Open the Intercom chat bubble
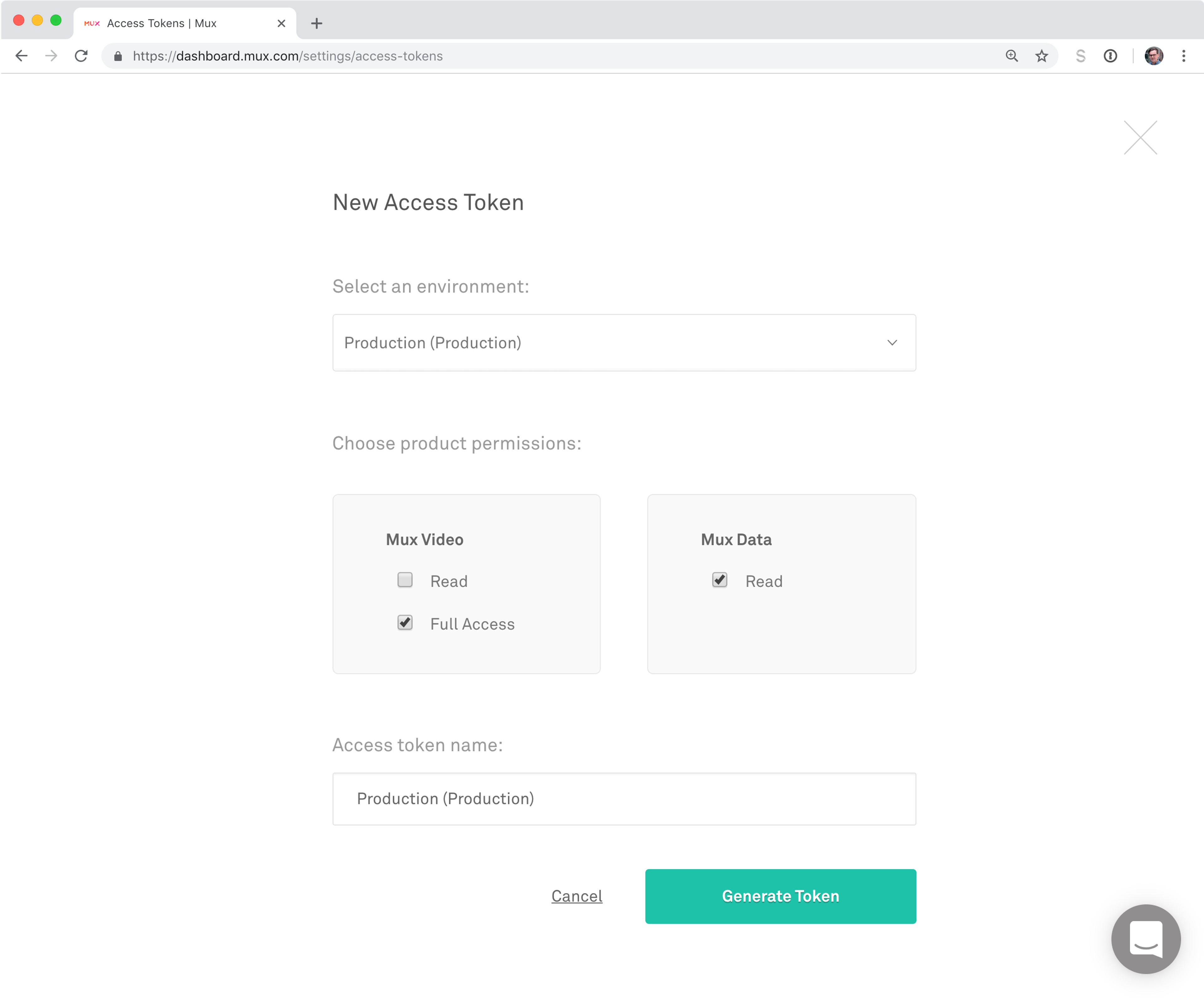Image resolution: width=1204 pixels, height=998 pixels. click(x=1145, y=938)
